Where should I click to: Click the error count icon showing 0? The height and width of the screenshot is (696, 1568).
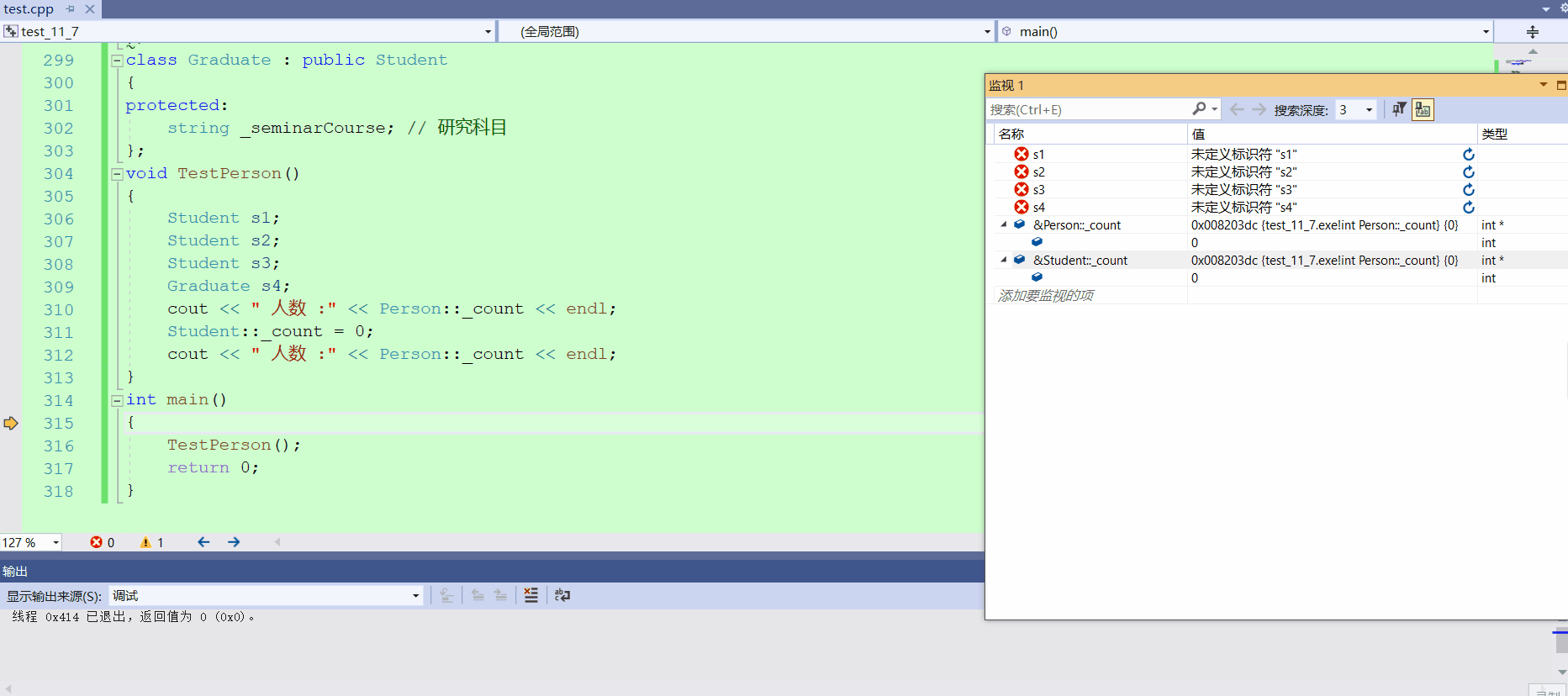pos(97,542)
